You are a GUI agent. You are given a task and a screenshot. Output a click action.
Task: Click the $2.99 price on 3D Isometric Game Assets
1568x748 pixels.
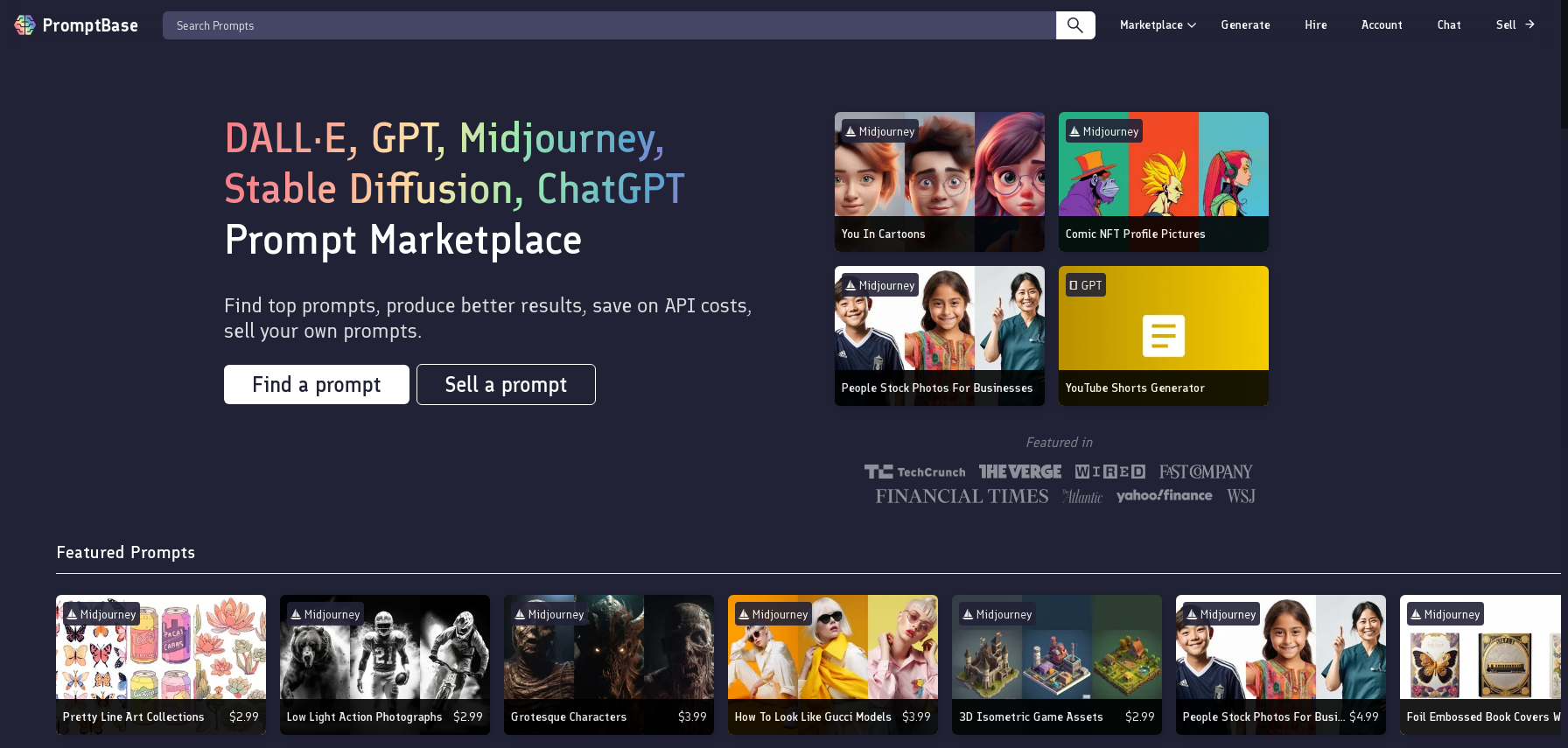[x=1140, y=717]
